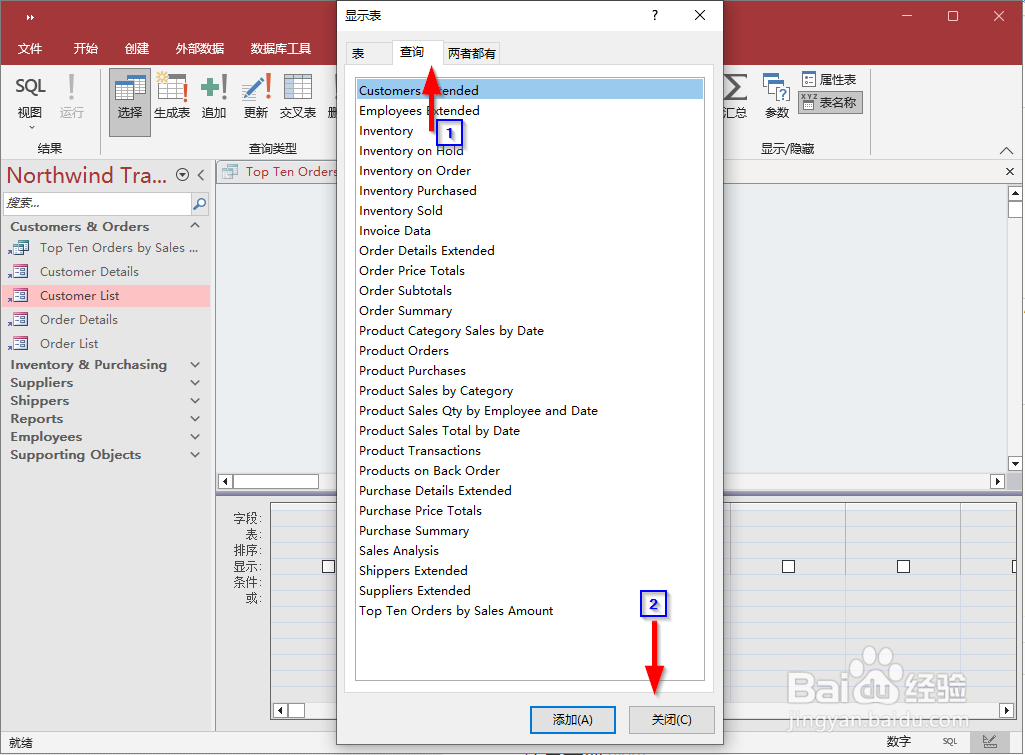Click the 关闭(C) button
1025x755 pixels.
pyautogui.click(x=671, y=720)
